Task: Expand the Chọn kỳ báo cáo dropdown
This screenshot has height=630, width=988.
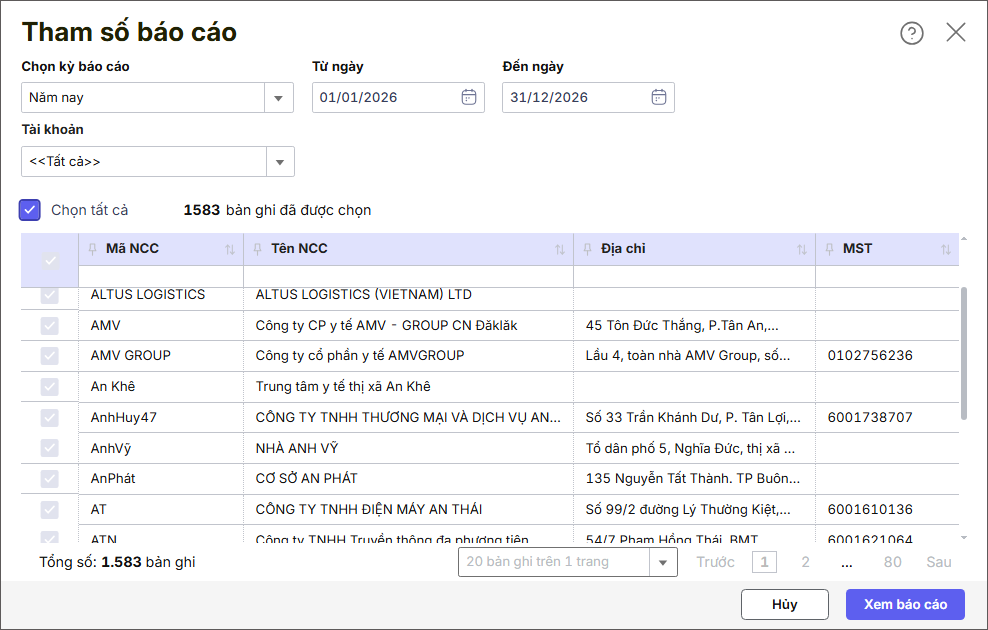Action: (x=279, y=98)
